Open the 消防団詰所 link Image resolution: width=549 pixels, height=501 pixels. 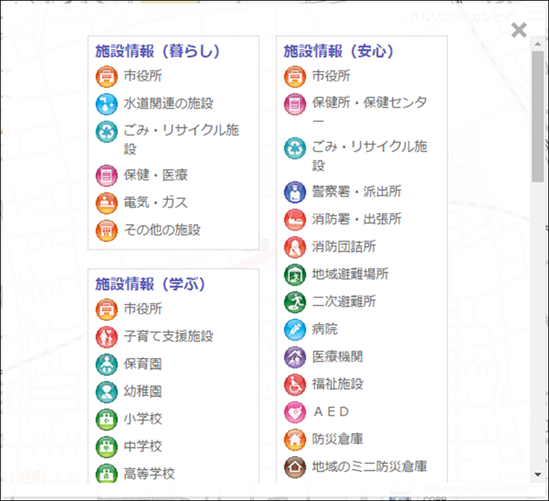344,247
